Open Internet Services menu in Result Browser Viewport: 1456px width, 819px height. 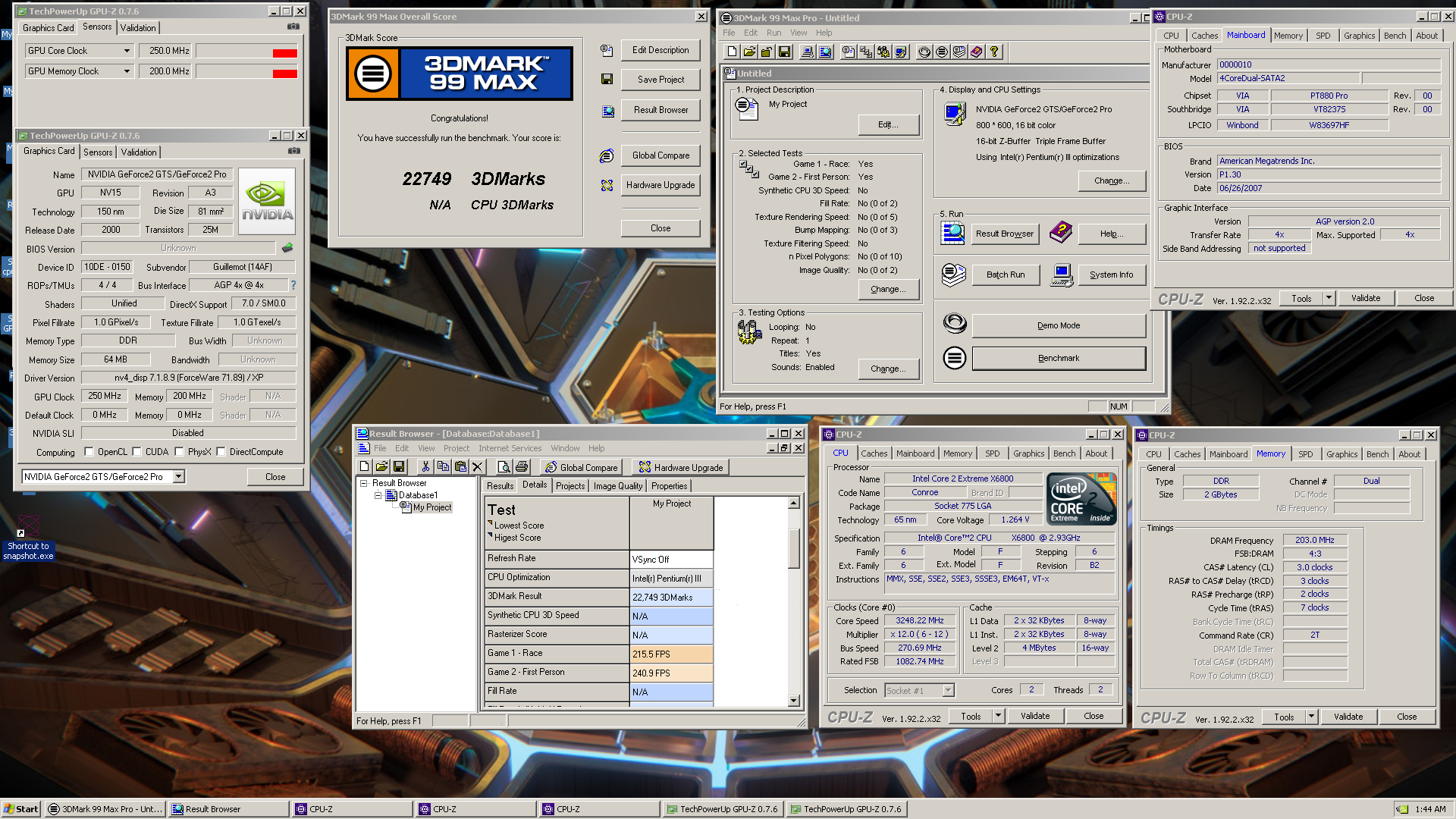coord(510,448)
